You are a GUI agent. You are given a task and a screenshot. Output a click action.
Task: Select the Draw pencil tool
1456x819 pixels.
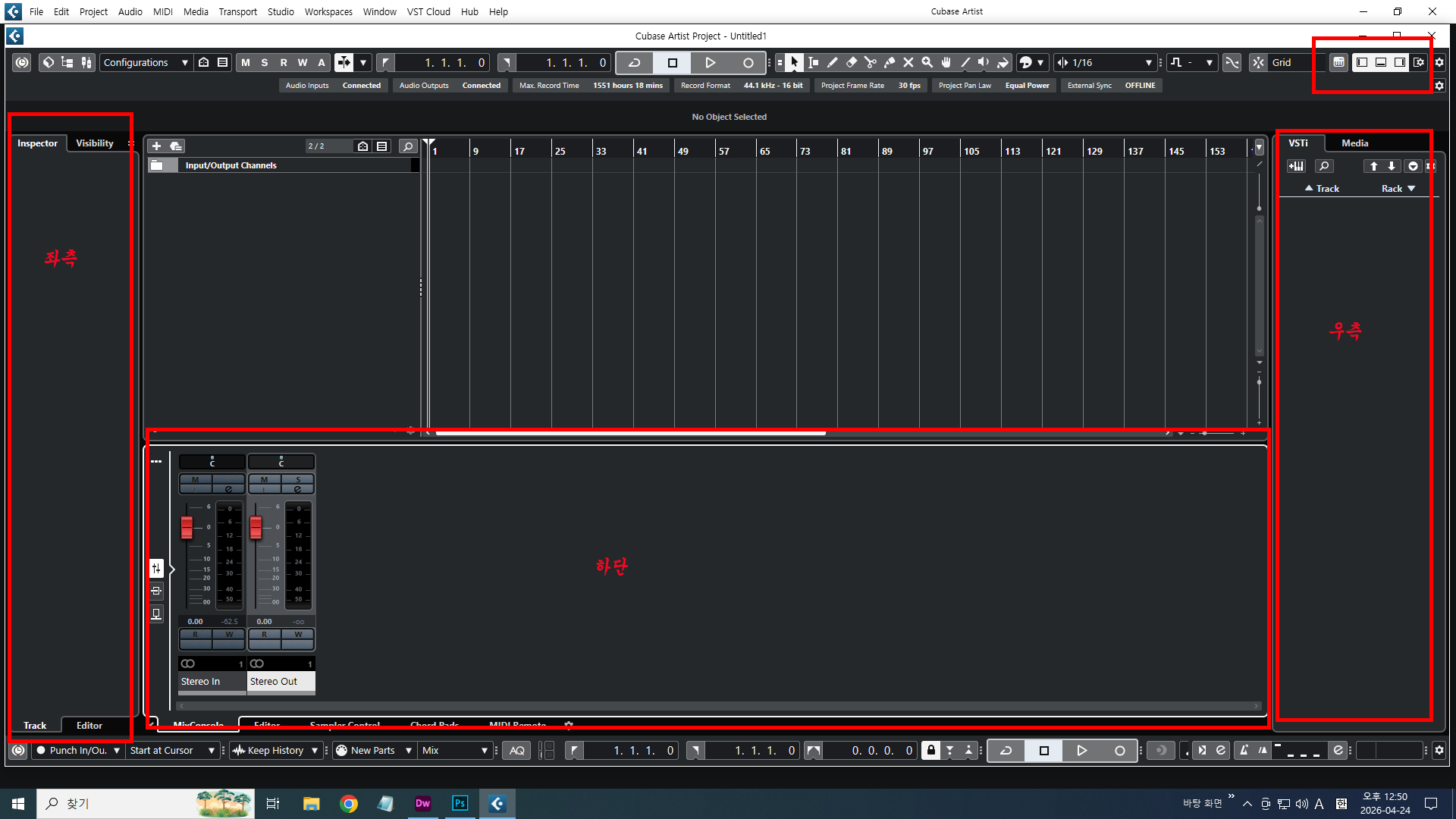[x=832, y=63]
